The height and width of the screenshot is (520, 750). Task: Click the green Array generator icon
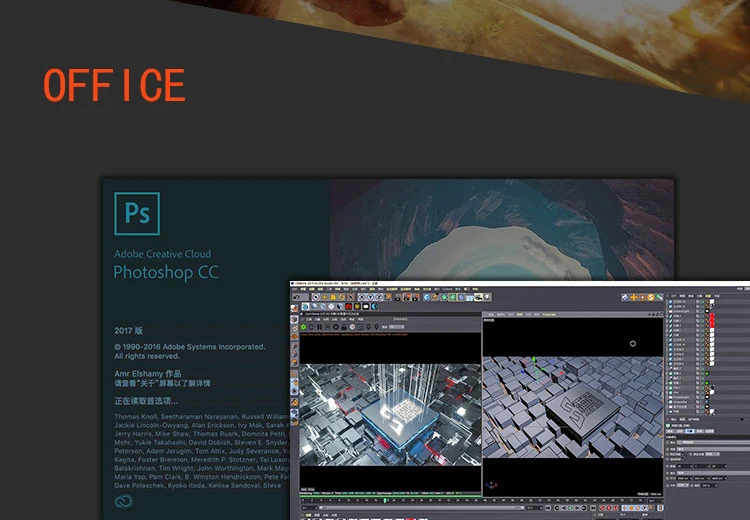click(452, 297)
